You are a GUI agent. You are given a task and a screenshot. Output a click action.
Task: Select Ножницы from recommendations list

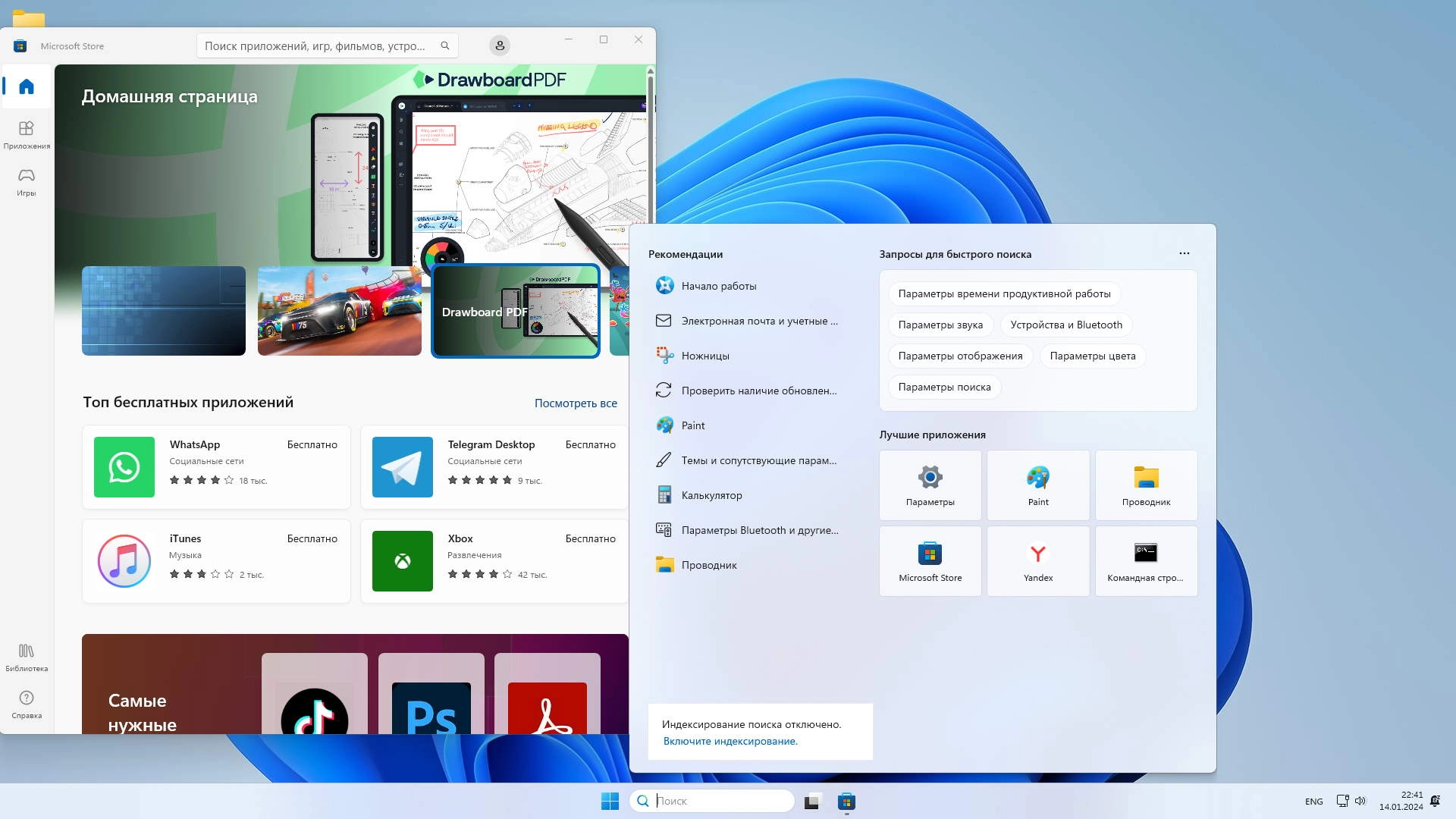[x=704, y=356]
